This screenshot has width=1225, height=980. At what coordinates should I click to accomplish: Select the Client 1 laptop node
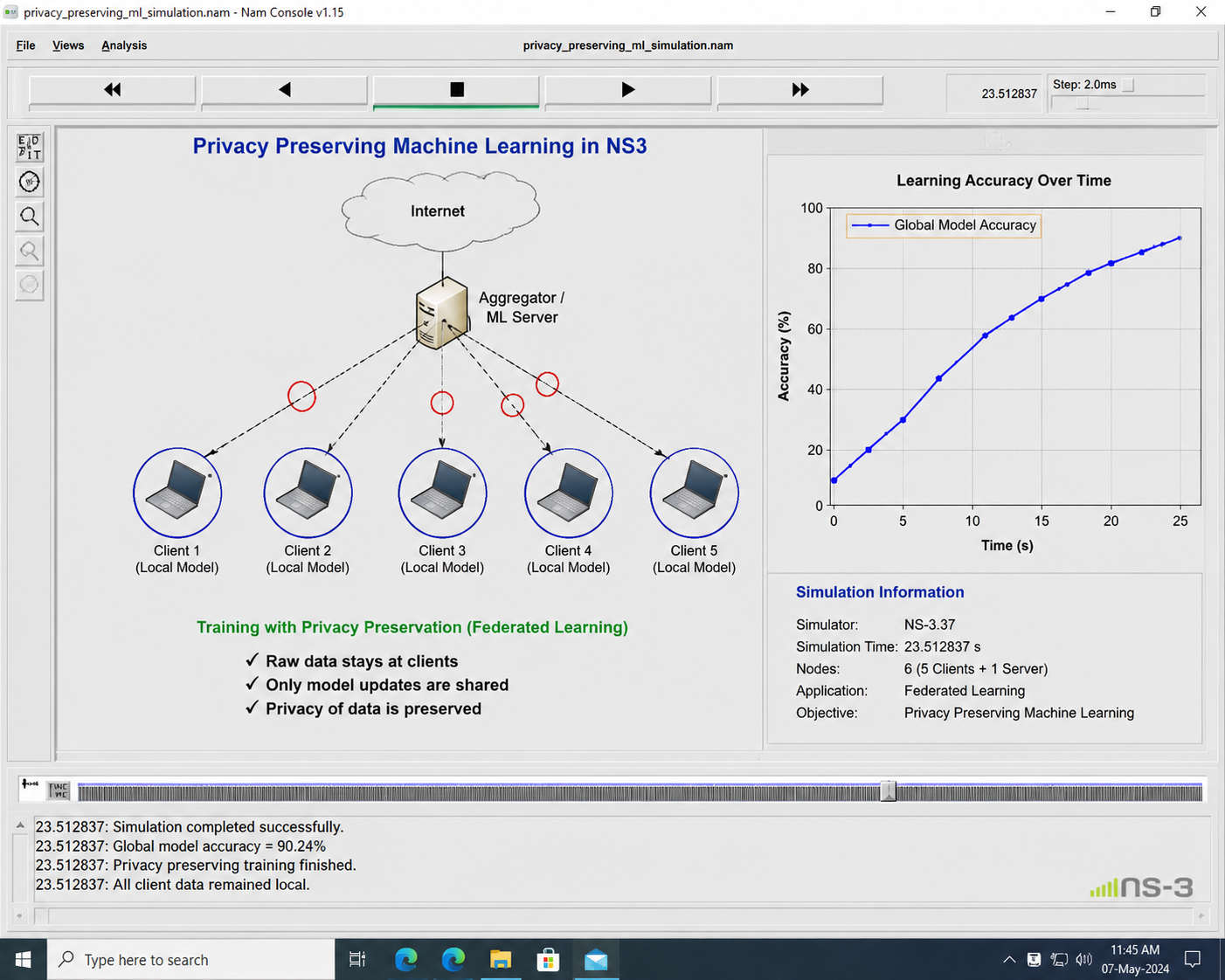point(177,493)
